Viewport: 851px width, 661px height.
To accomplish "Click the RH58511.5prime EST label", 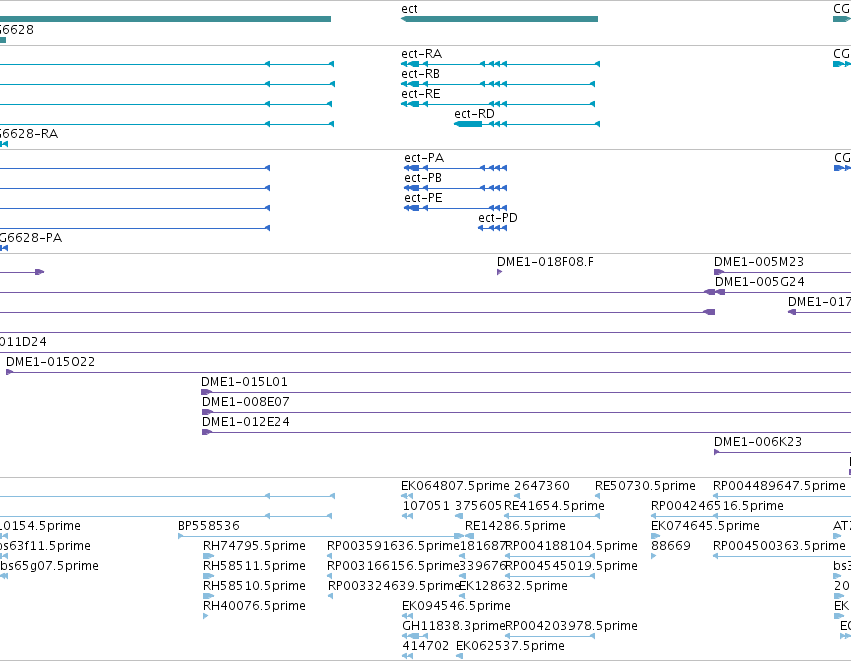I will tap(254, 566).
